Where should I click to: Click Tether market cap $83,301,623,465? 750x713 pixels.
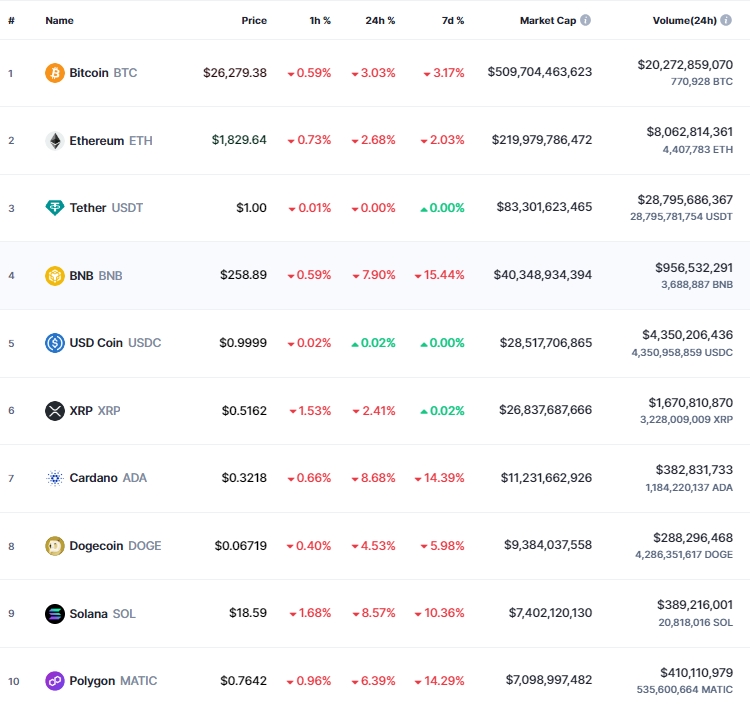pos(544,207)
